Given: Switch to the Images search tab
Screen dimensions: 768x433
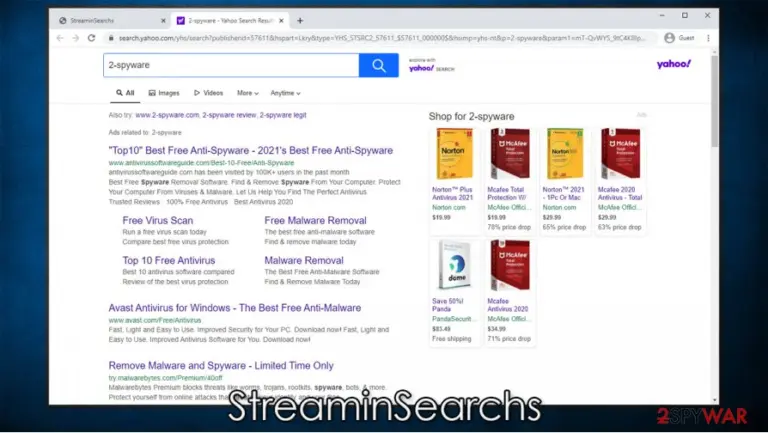Looking at the screenshot, I should click(164, 93).
